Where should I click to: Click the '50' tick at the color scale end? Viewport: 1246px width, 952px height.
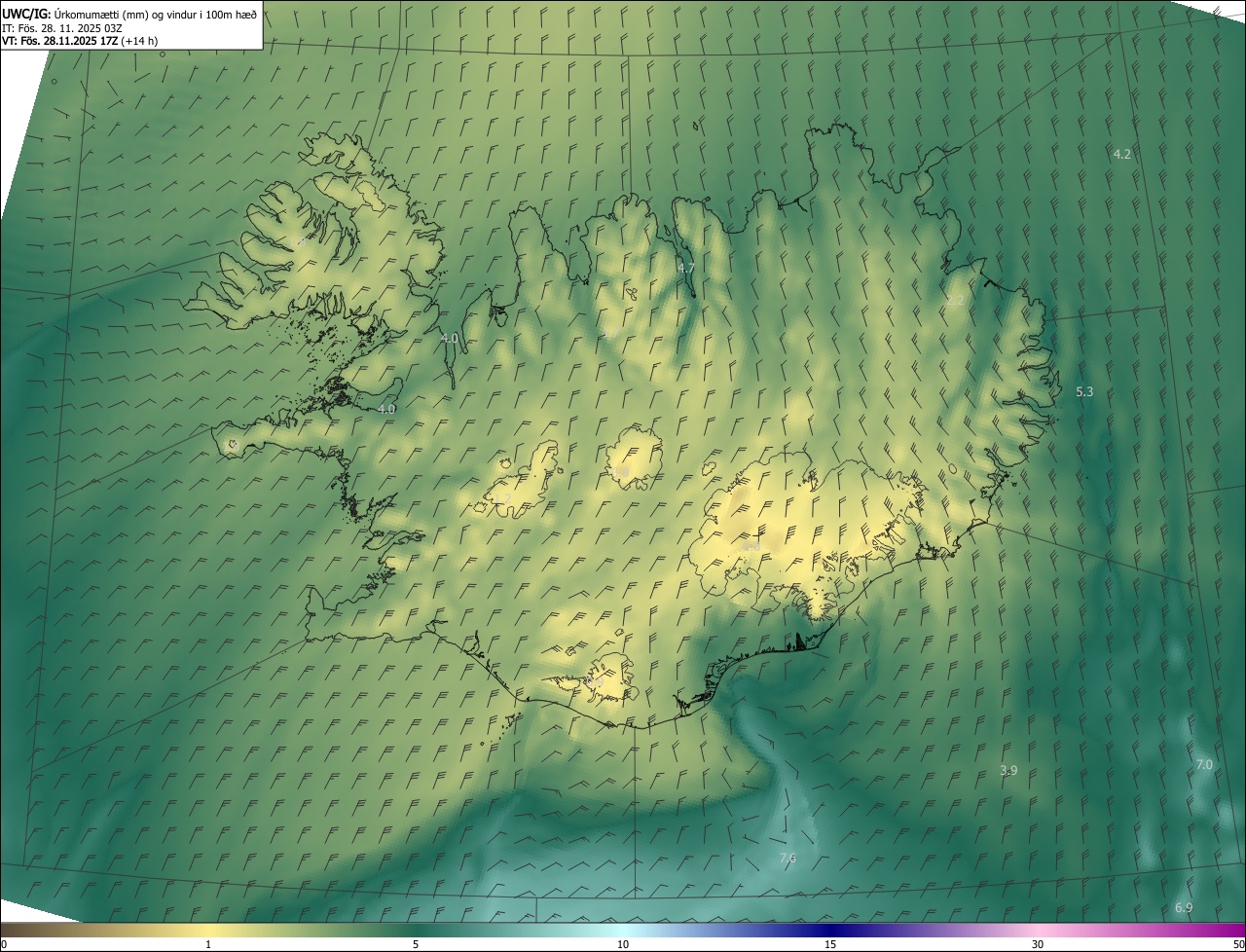point(1238,945)
